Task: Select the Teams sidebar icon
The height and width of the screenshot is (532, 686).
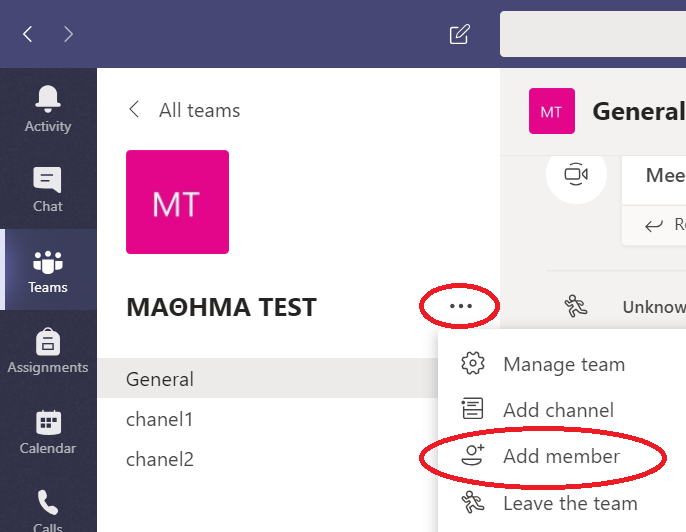Action: point(48,270)
